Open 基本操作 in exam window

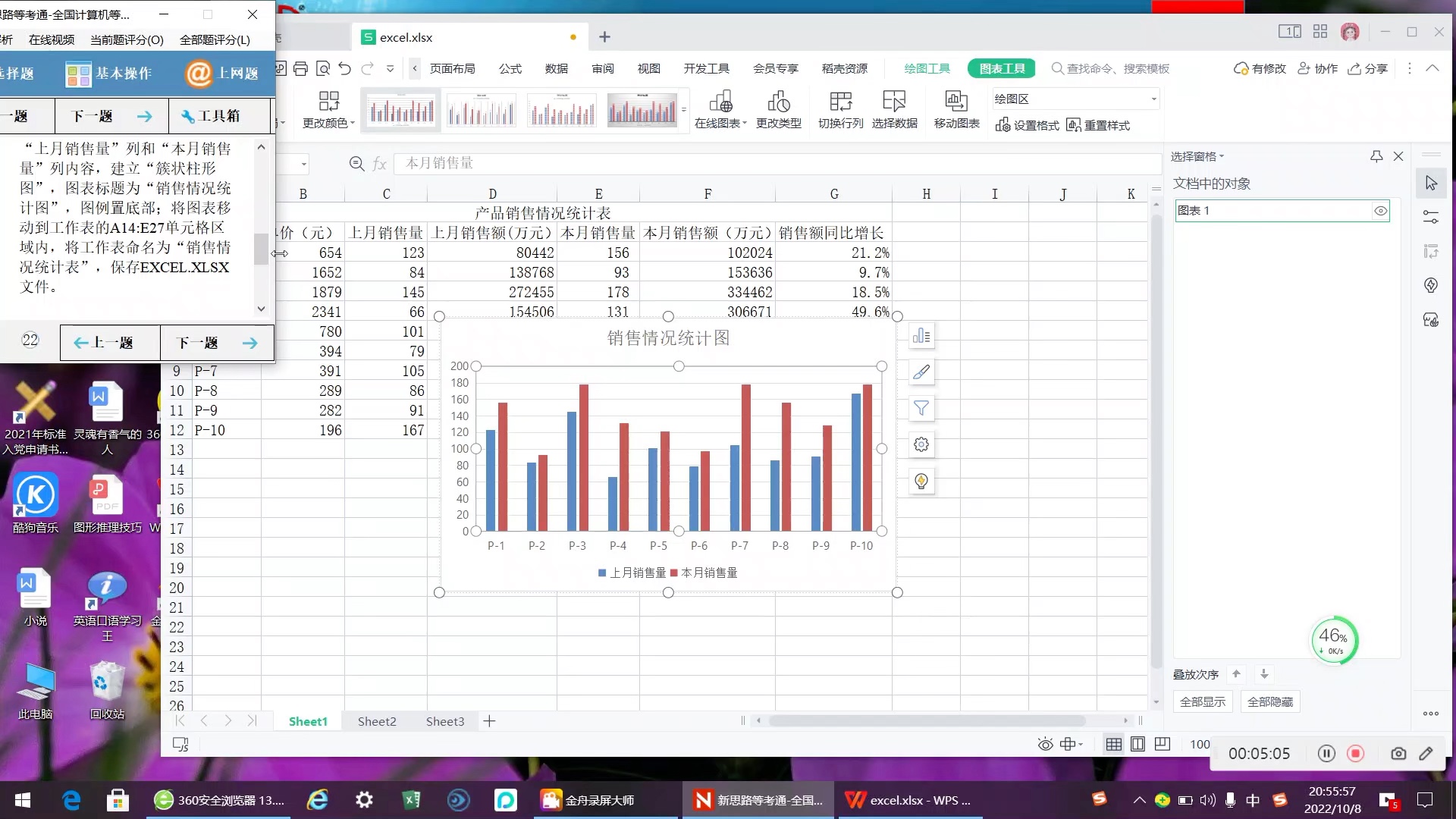(109, 74)
